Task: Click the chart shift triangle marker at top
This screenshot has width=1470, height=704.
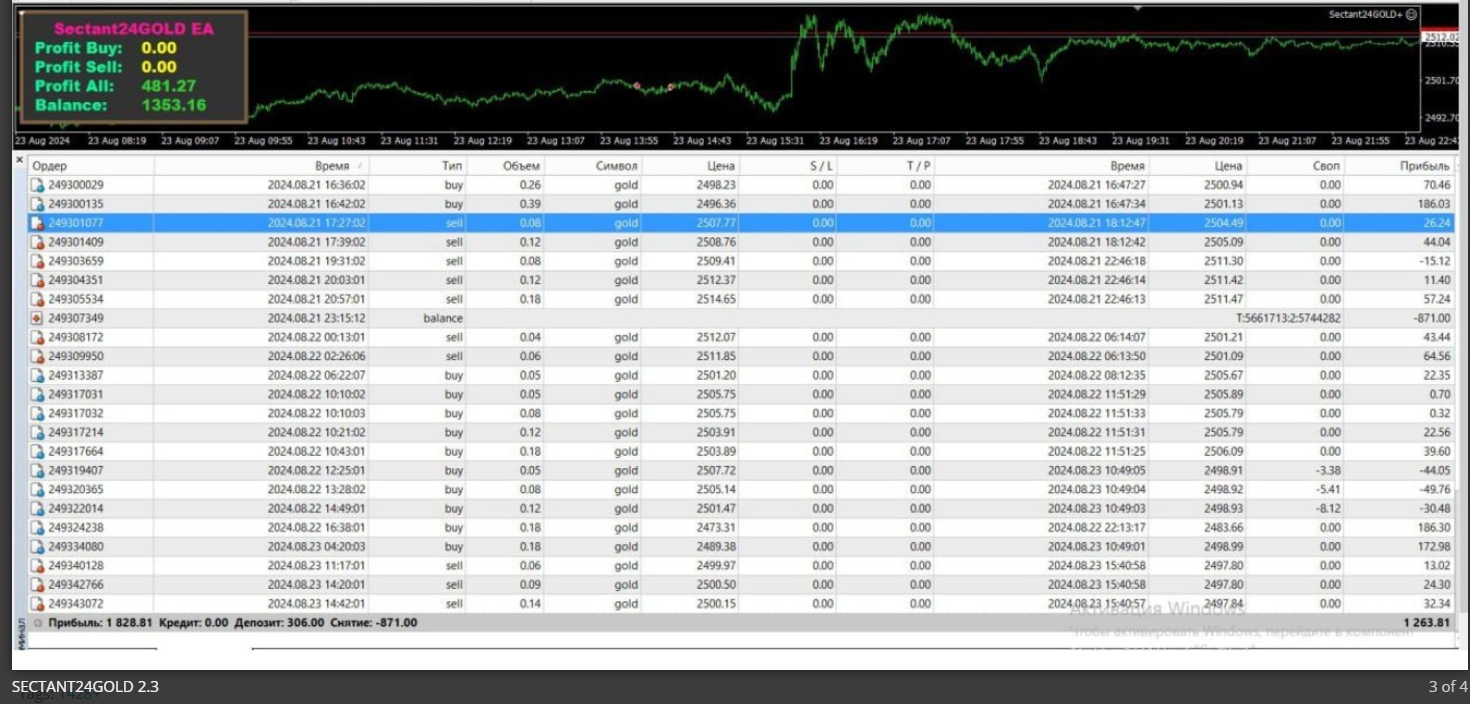Action: click(1137, 8)
